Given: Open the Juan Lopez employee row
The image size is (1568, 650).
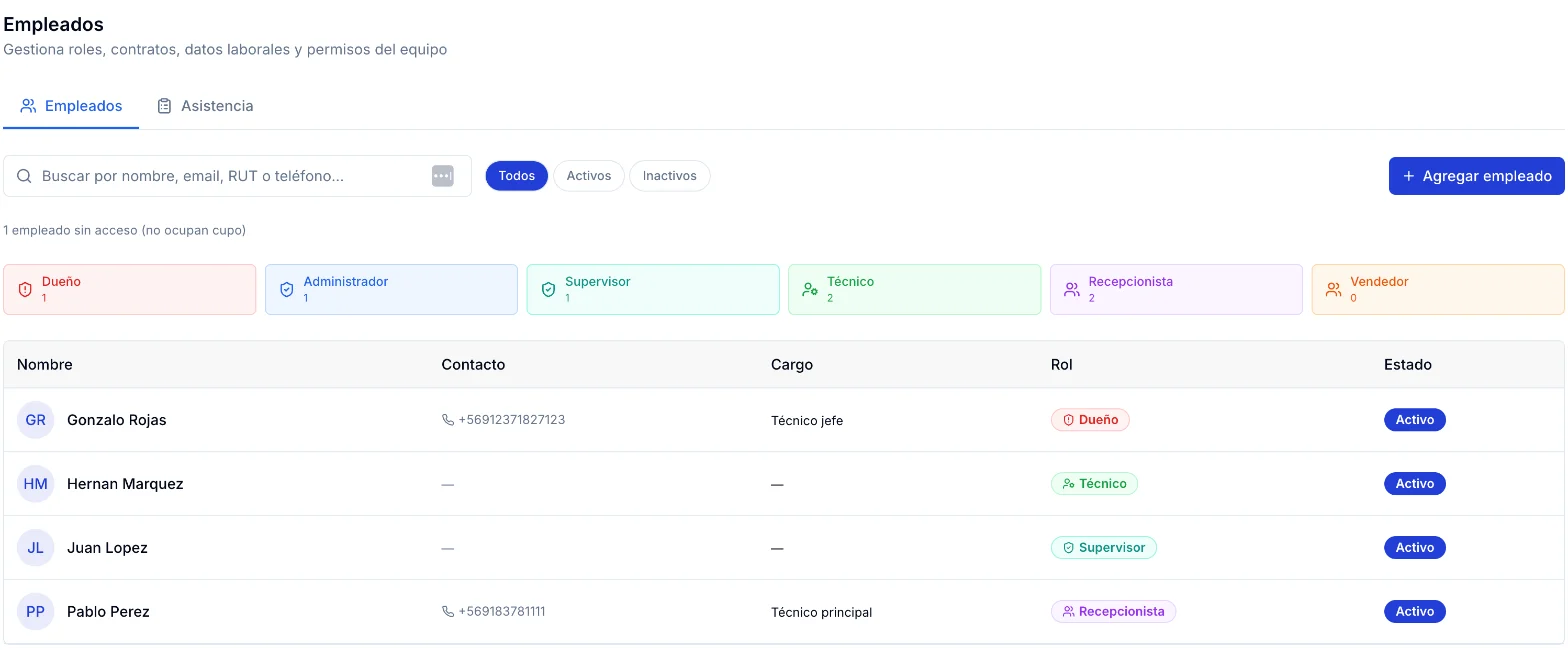Looking at the screenshot, I should pyautogui.click(x=784, y=548).
